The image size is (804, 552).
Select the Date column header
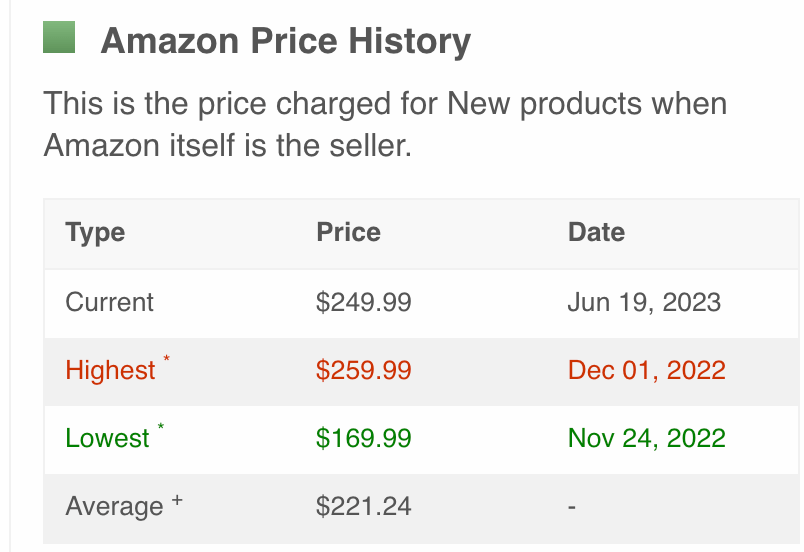pyautogui.click(x=596, y=233)
